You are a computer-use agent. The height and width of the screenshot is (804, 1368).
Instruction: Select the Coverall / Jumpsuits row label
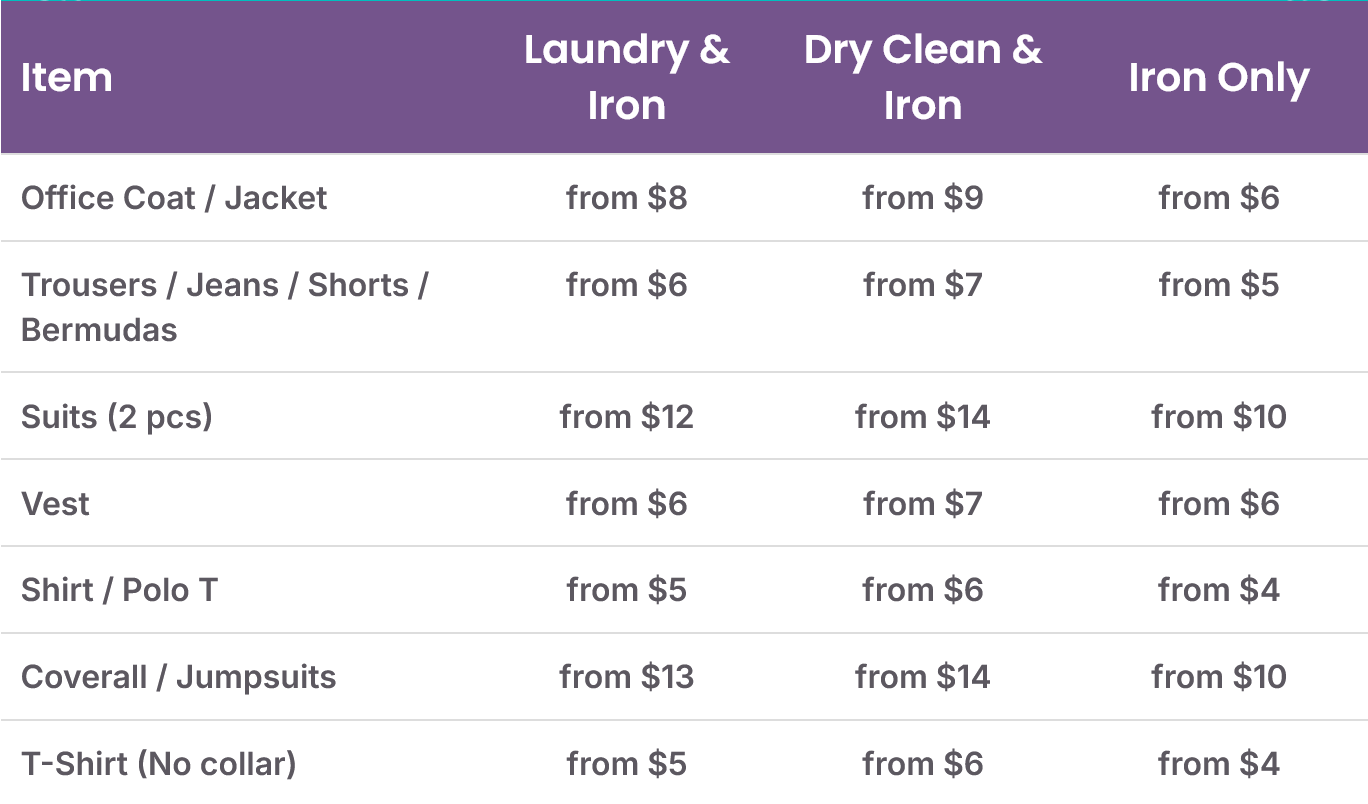point(179,677)
